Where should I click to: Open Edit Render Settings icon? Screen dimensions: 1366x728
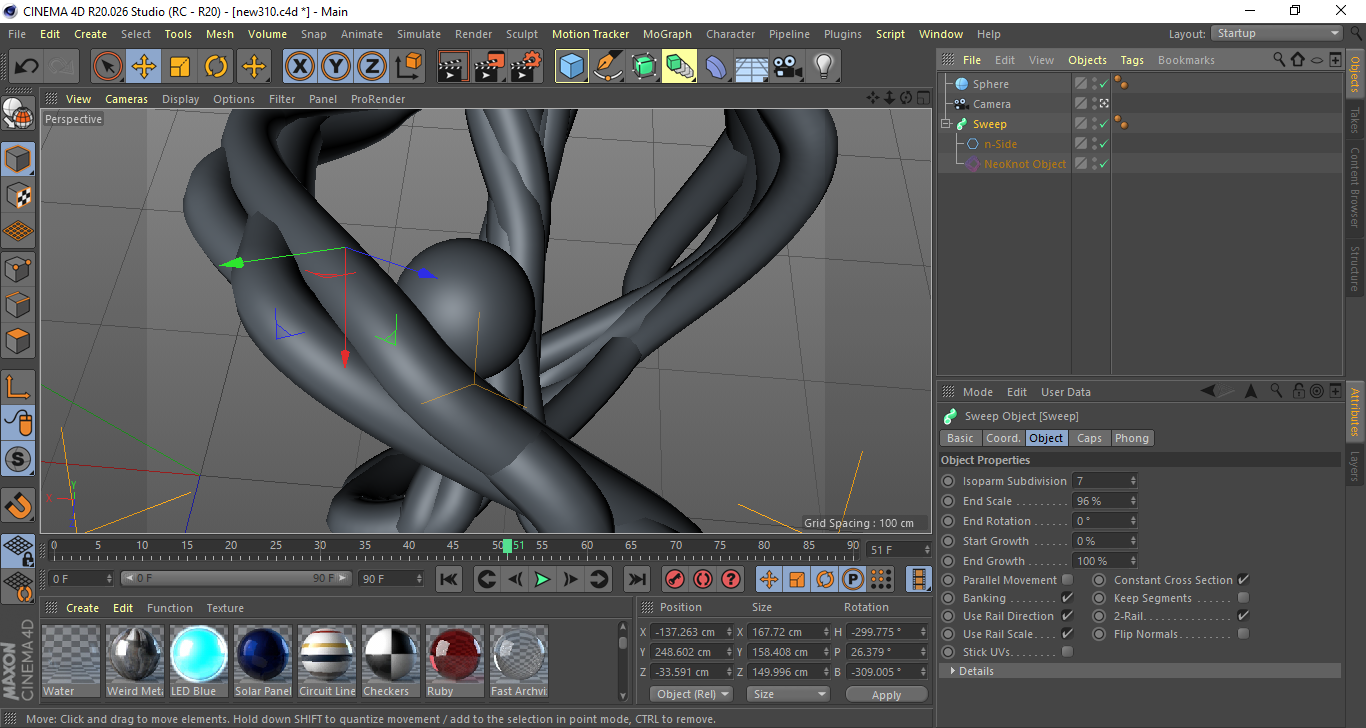pyautogui.click(x=526, y=67)
